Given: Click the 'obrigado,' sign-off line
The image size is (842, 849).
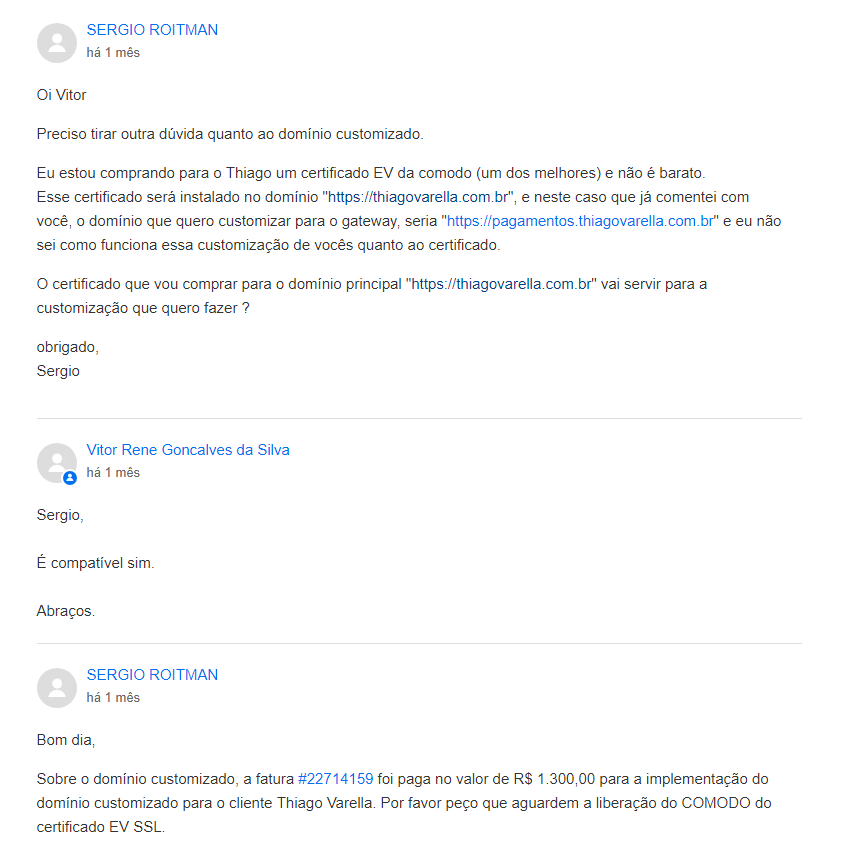Looking at the screenshot, I should [x=68, y=347].
